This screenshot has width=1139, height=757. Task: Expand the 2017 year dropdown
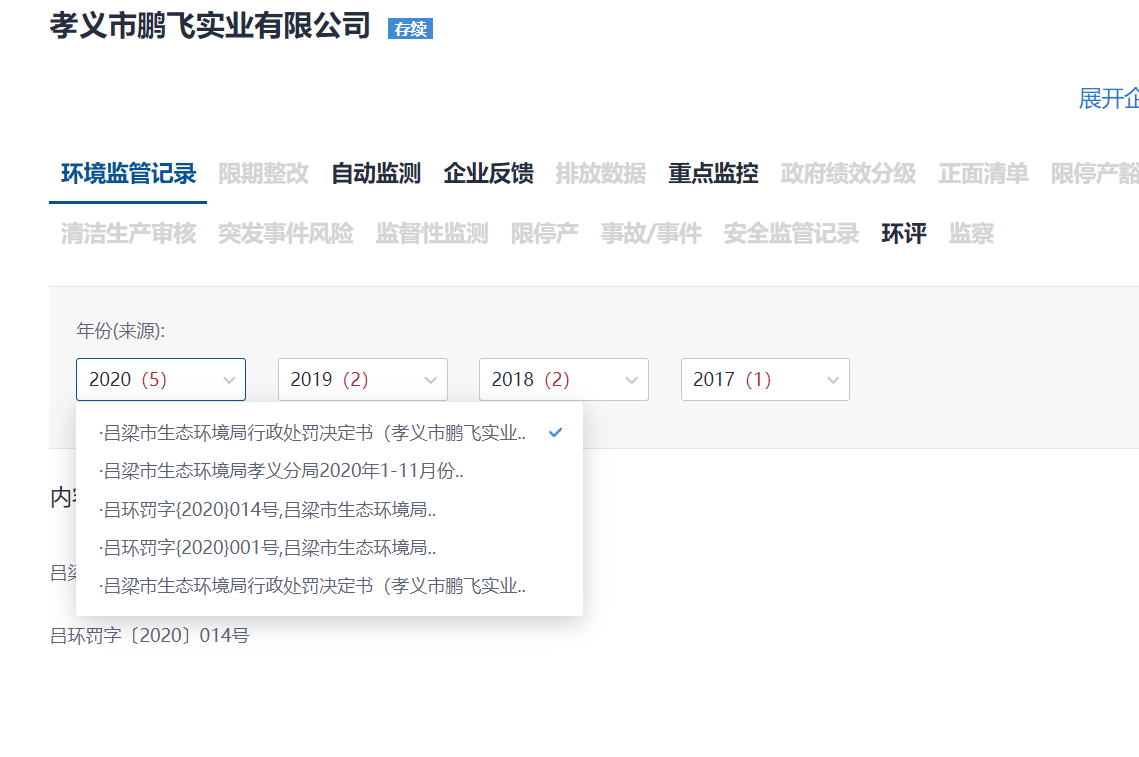pyautogui.click(x=765, y=379)
